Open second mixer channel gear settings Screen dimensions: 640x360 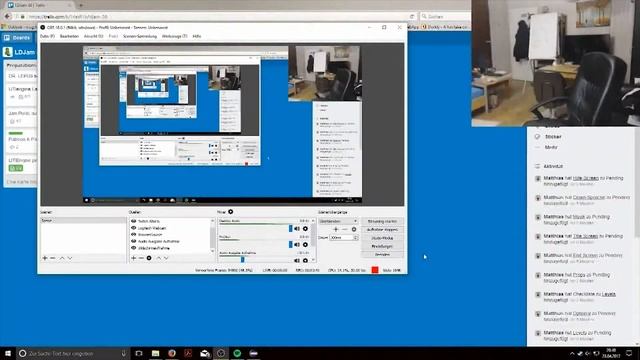click(x=305, y=244)
